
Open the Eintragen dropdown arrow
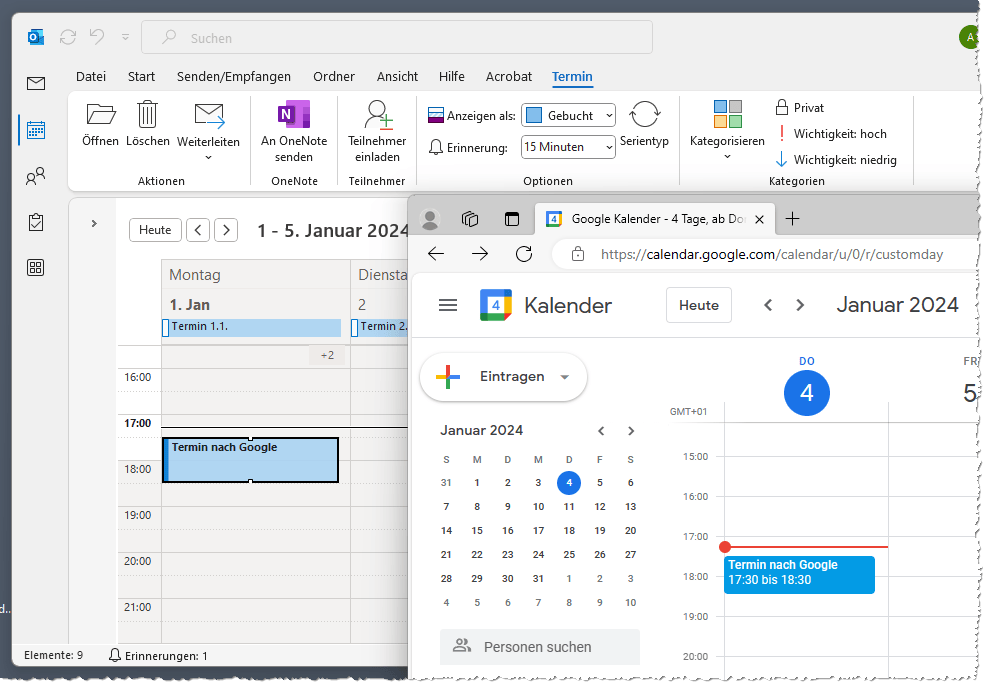click(x=565, y=377)
